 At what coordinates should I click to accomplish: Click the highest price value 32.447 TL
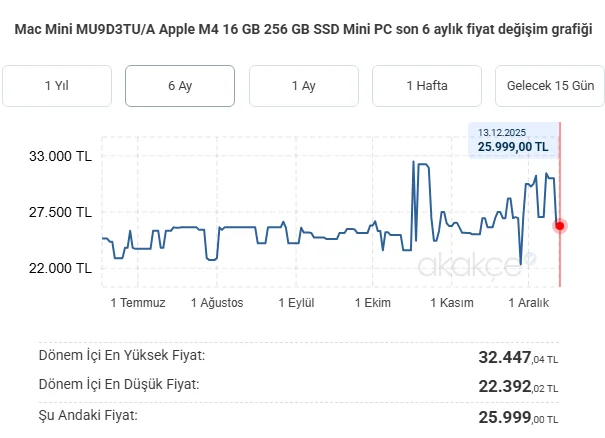coord(518,356)
